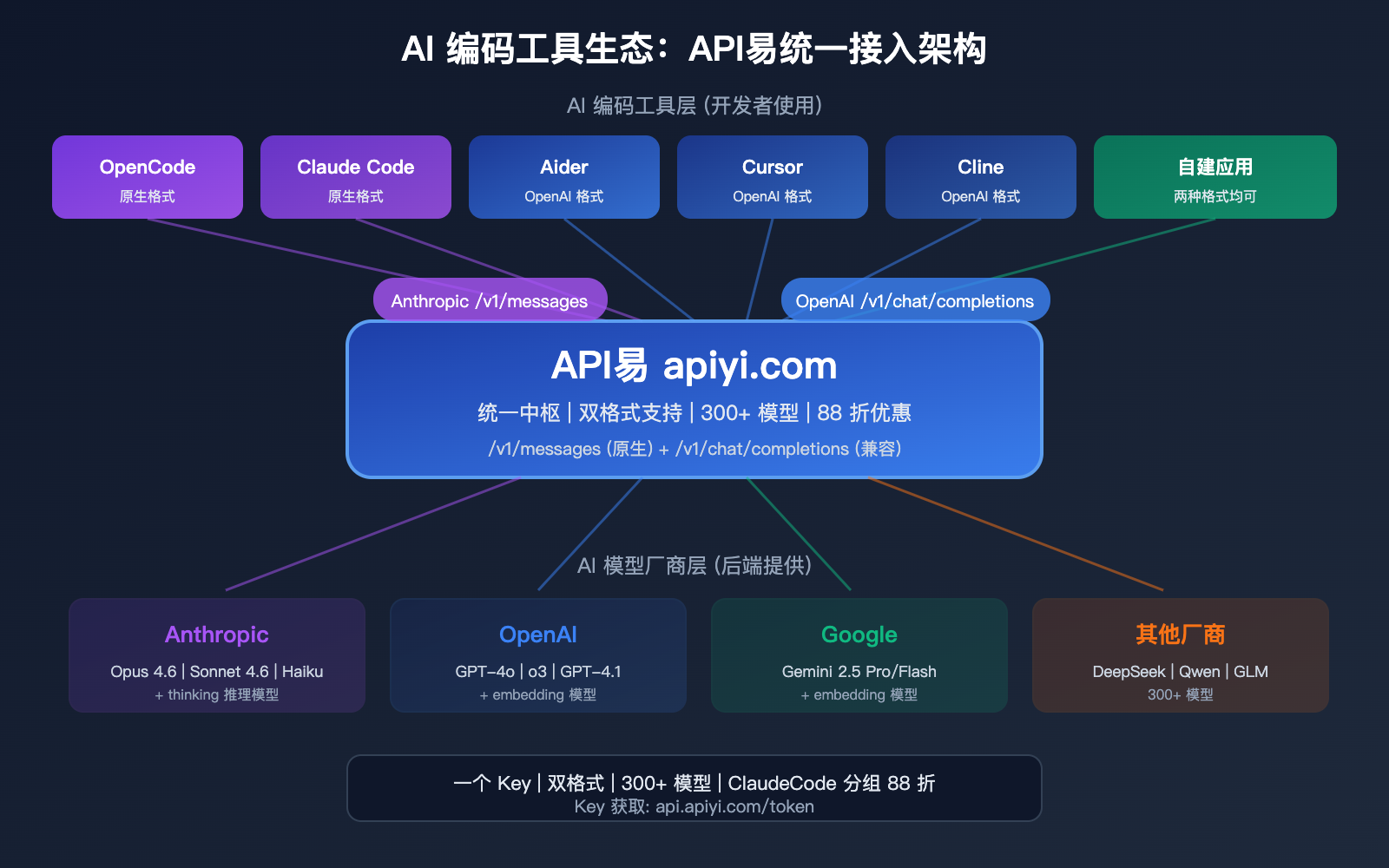Select the 自建应用 green node
The height and width of the screenshot is (868, 1389).
[1214, 177]
